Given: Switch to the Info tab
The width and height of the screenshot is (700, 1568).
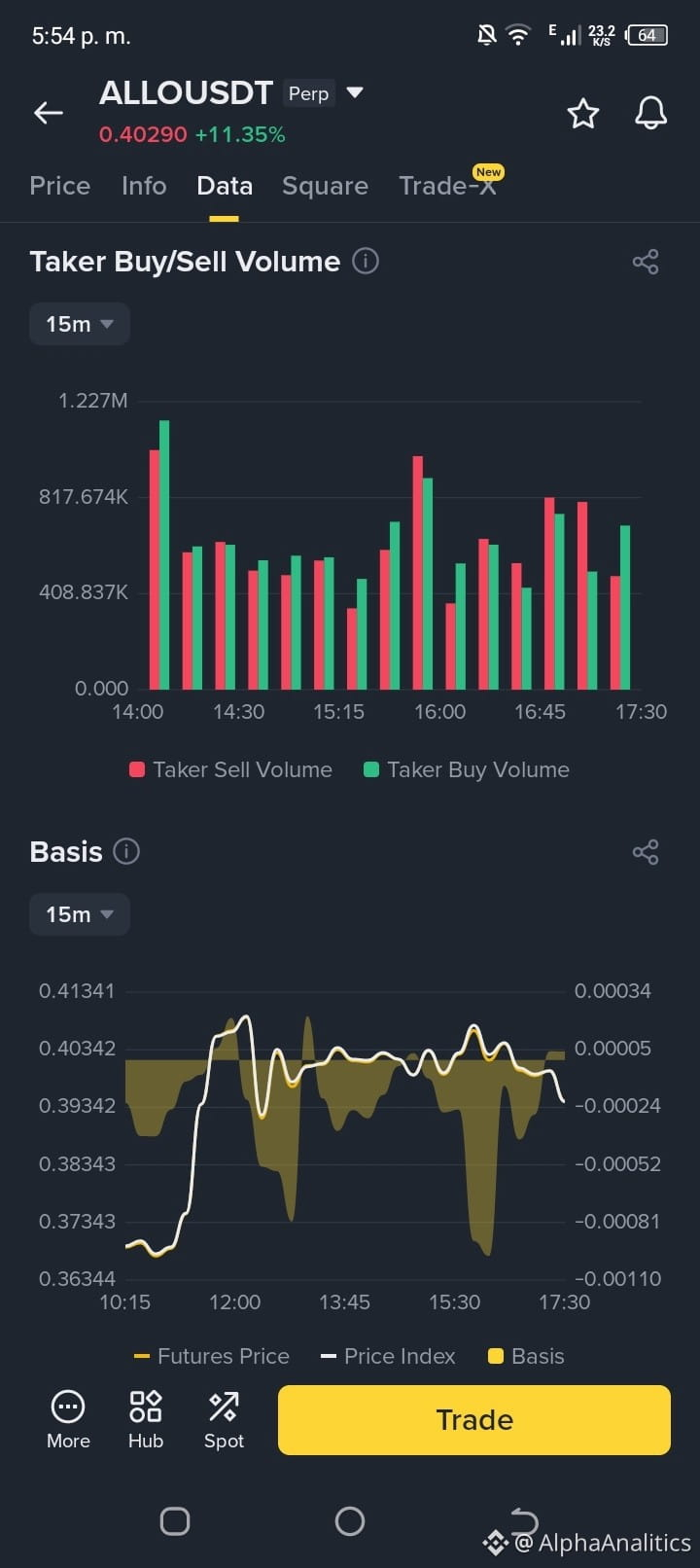Looking at the screenshot, I should coord(144,186).
